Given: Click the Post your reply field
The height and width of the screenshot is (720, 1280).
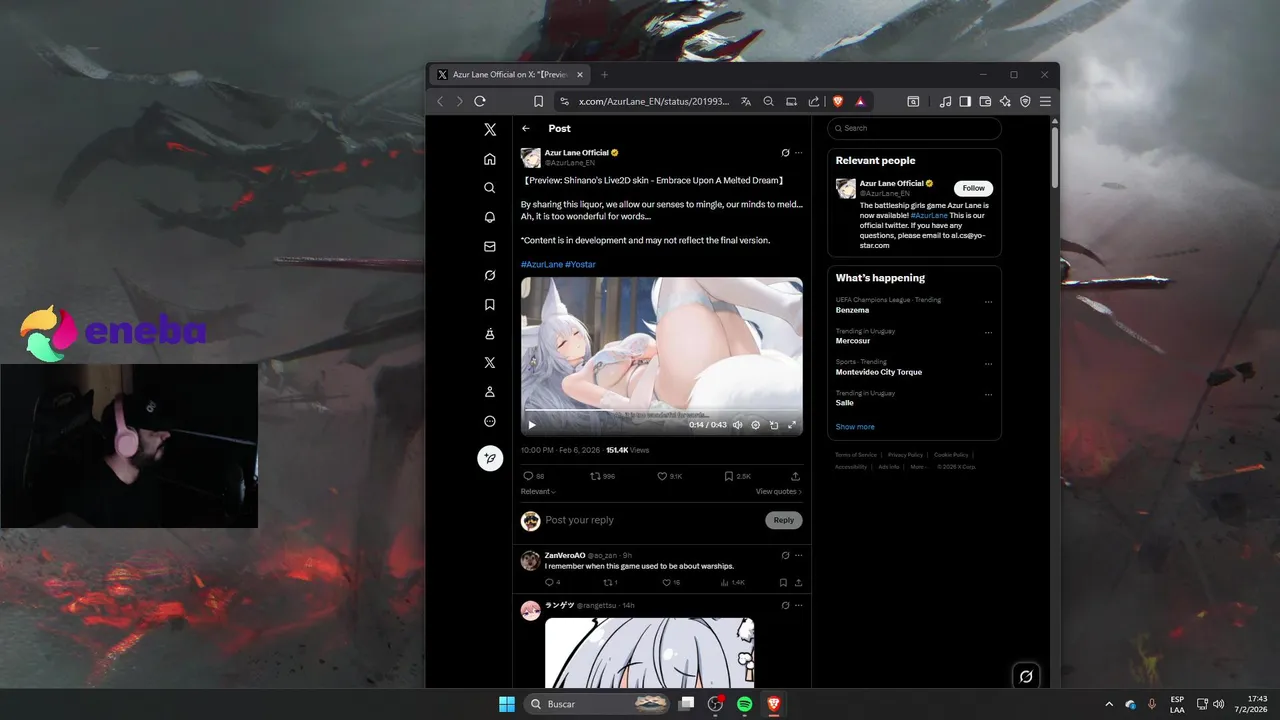Looking at the screenshot, I should [650, 520].
